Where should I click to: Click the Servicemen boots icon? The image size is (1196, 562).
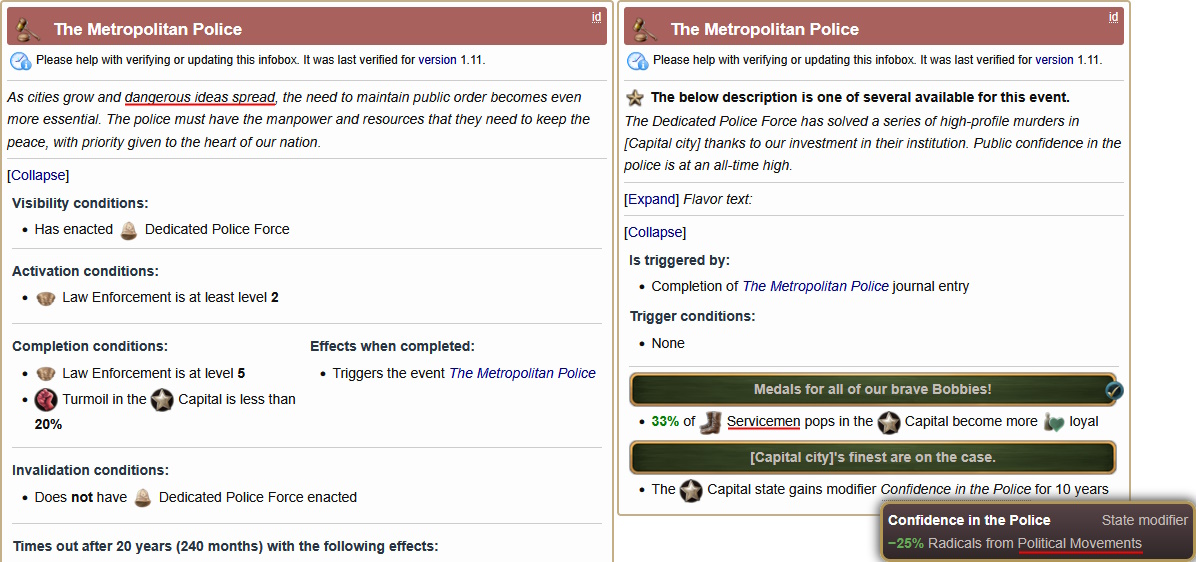coord(710,422)
